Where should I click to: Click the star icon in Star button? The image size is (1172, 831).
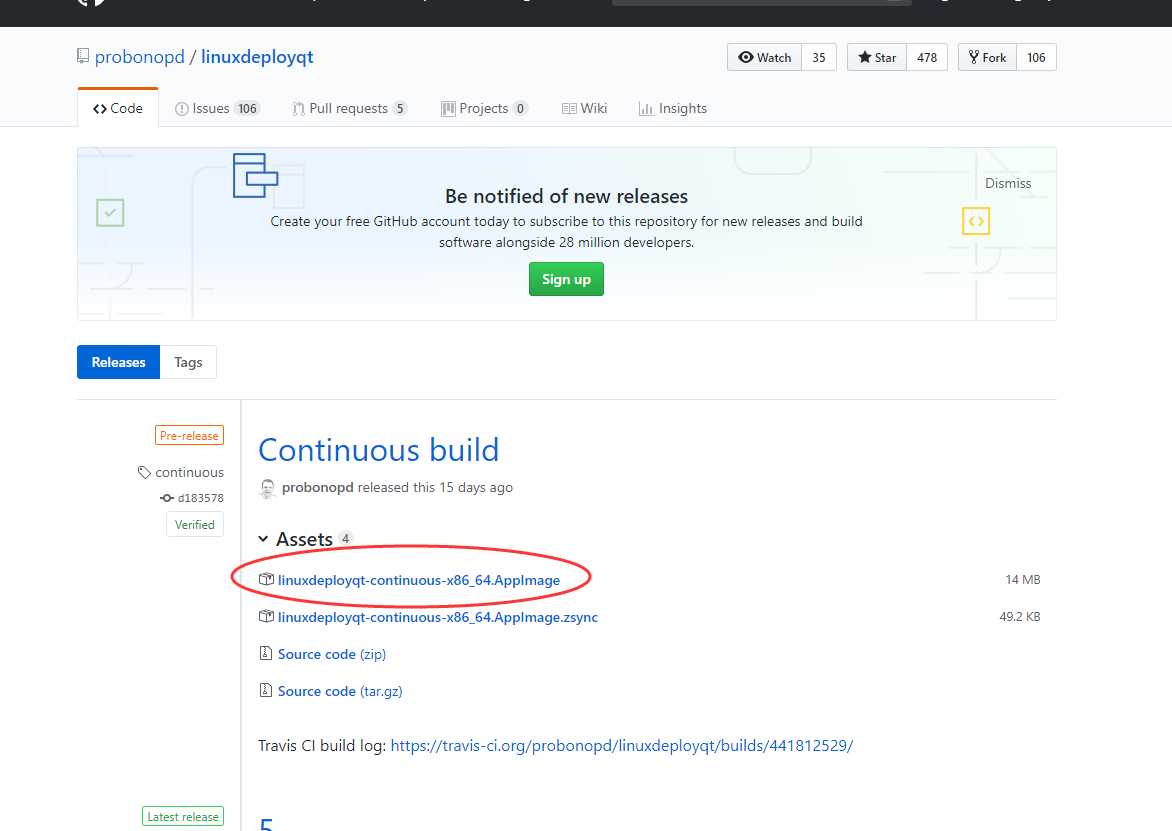click(865, 57)
